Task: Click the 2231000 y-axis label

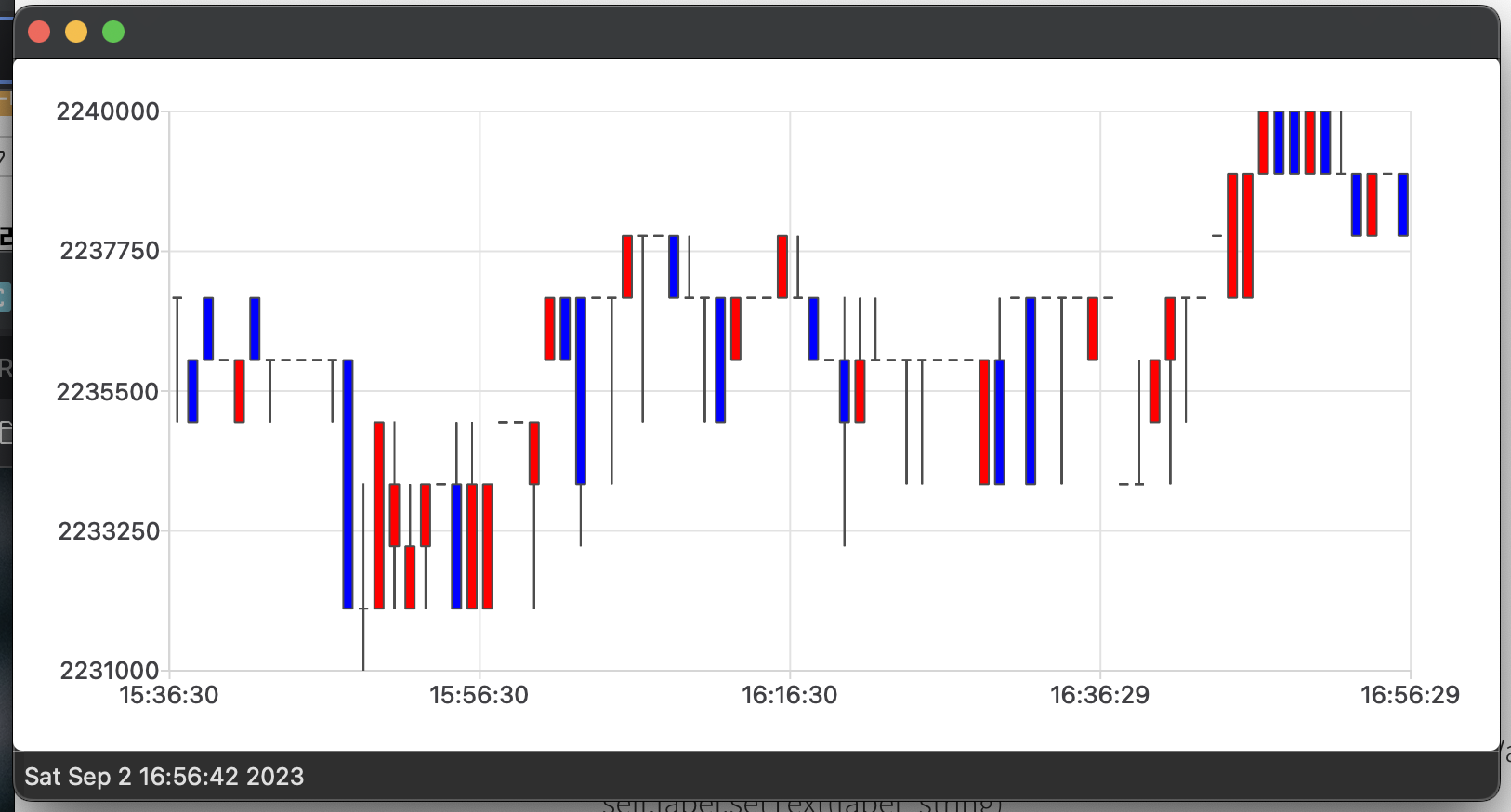Action: point(110,670)
